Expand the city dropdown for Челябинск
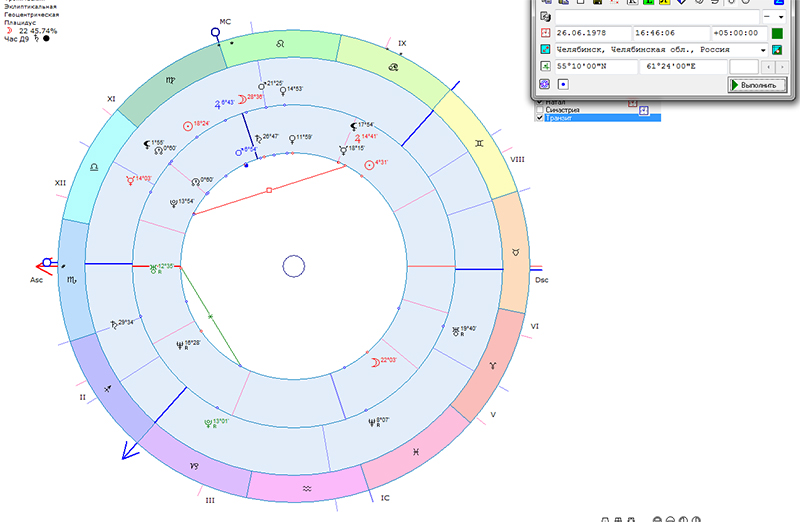The height and width of the screenshot is (522, 800). (763, 49)
